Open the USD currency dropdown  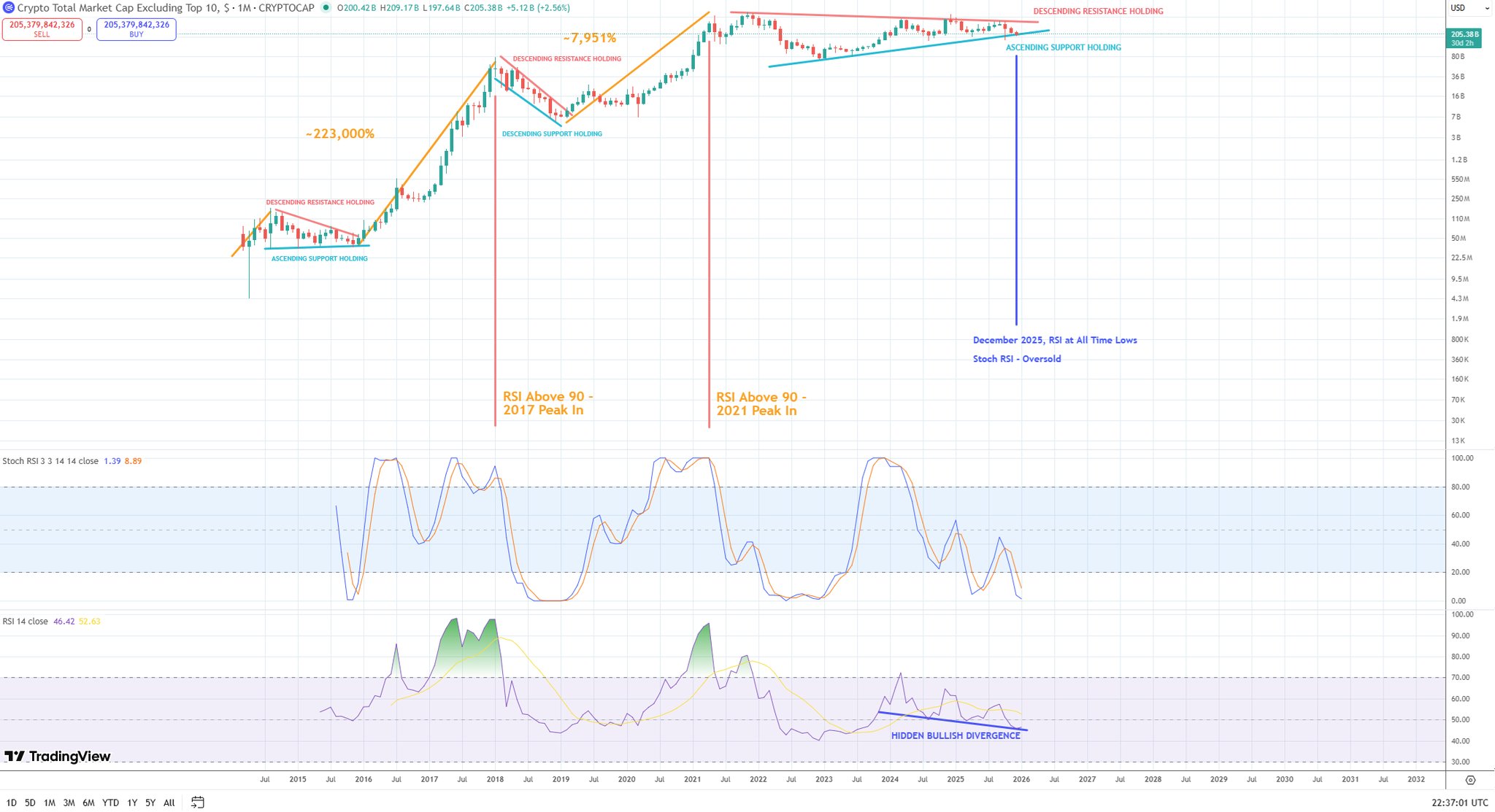1469,8
